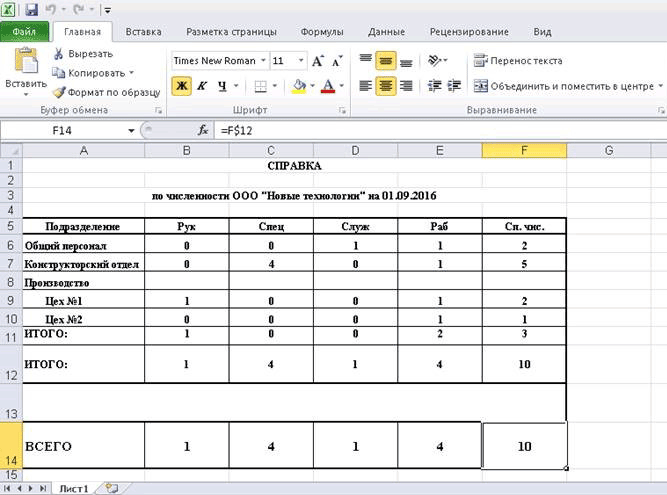Click cell Конструкторский отдел
The width and height of the screenshot is (667, 495).
pyautogui.click(x=83, y=264)
